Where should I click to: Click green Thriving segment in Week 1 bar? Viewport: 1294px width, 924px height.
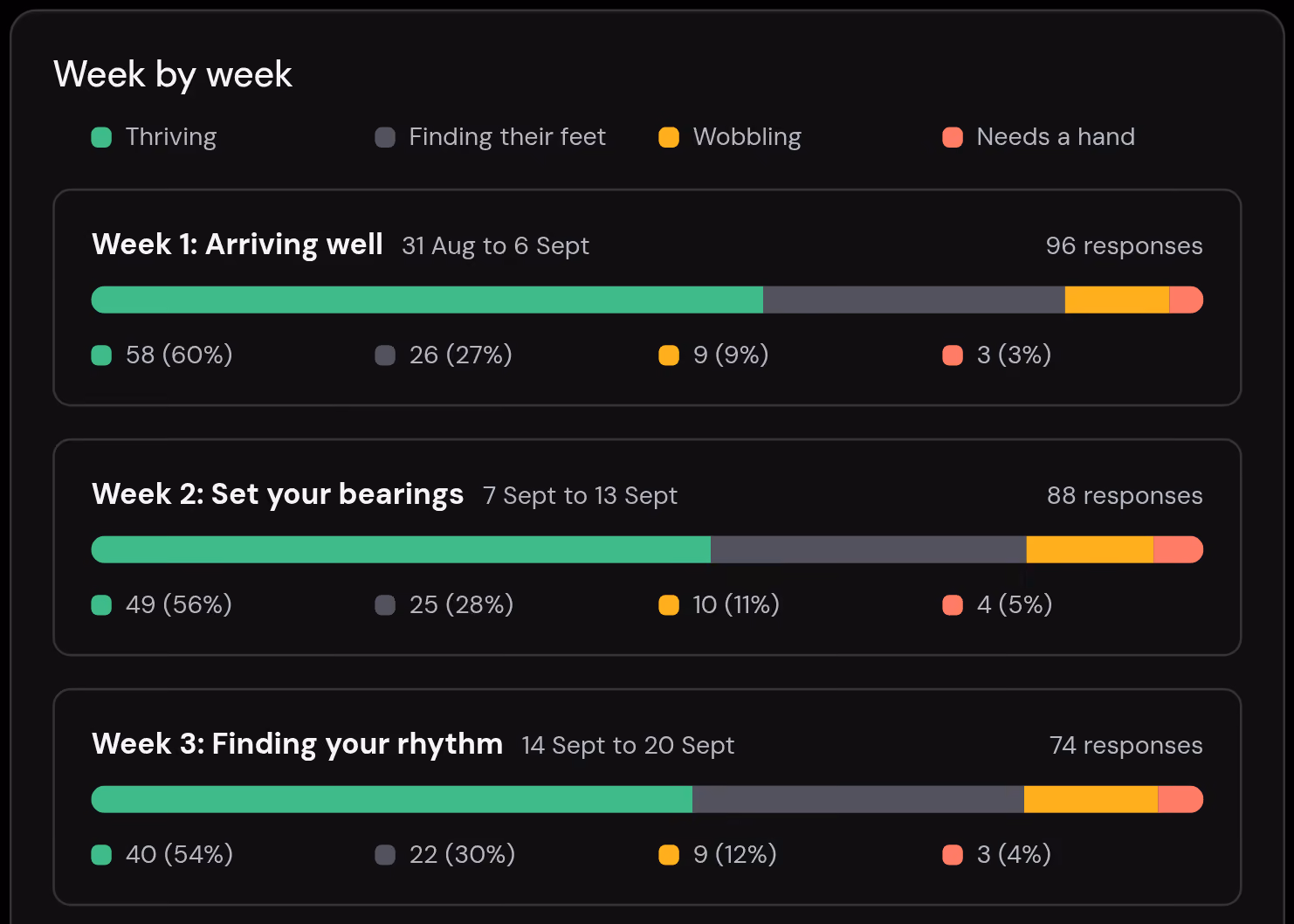(x=427, y=300)
